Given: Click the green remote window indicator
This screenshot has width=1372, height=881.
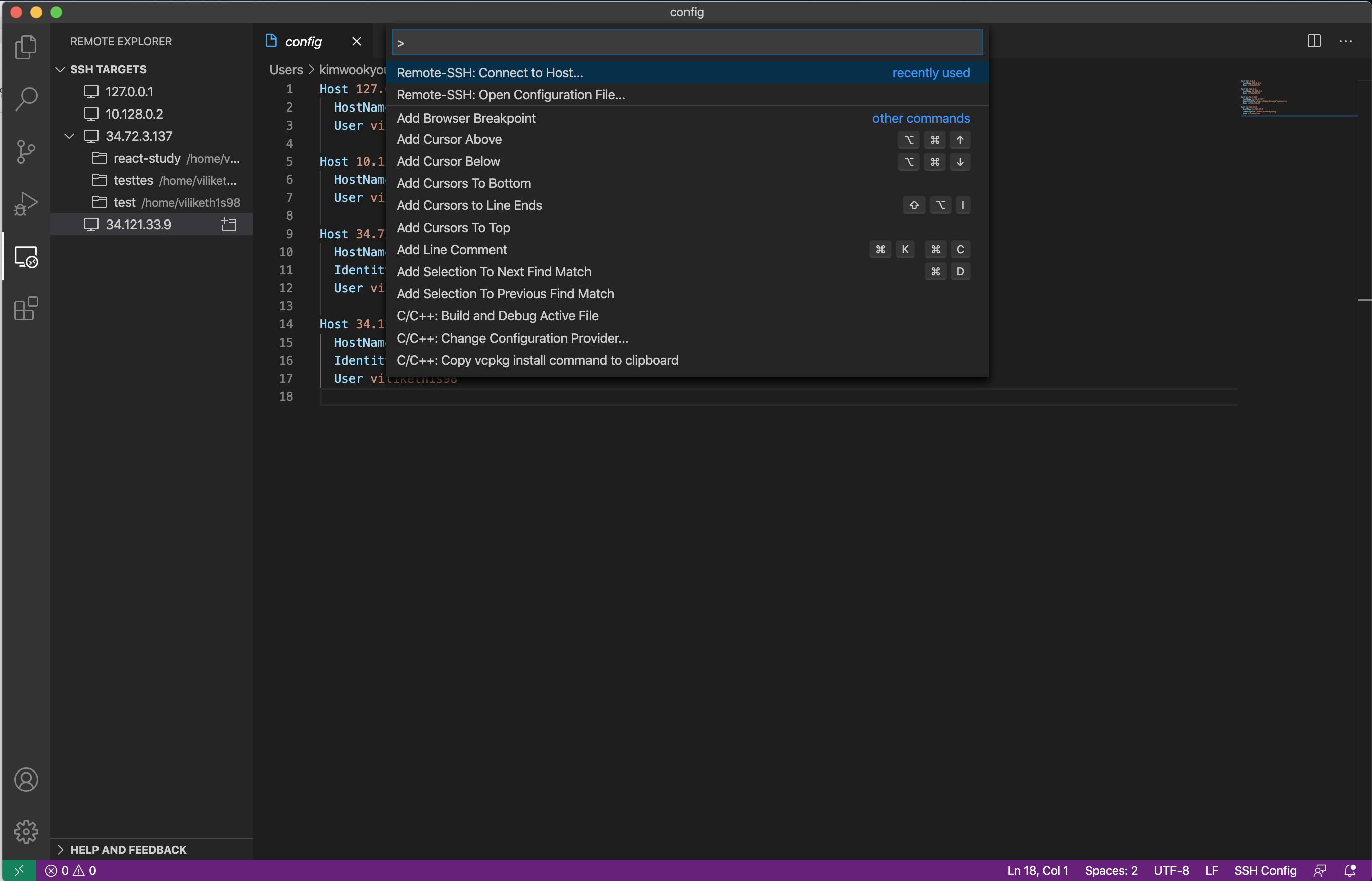Looking at the screenshot, I should (19, 870).
